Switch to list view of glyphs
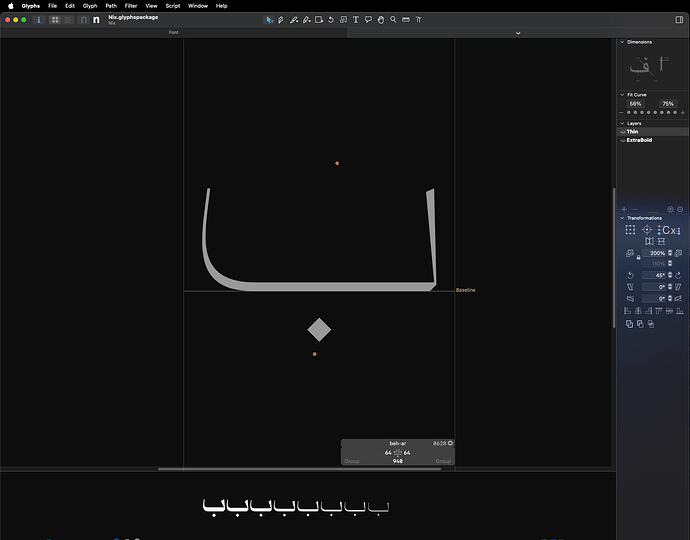The image size is (690, 540). click(x=67, y=20)
